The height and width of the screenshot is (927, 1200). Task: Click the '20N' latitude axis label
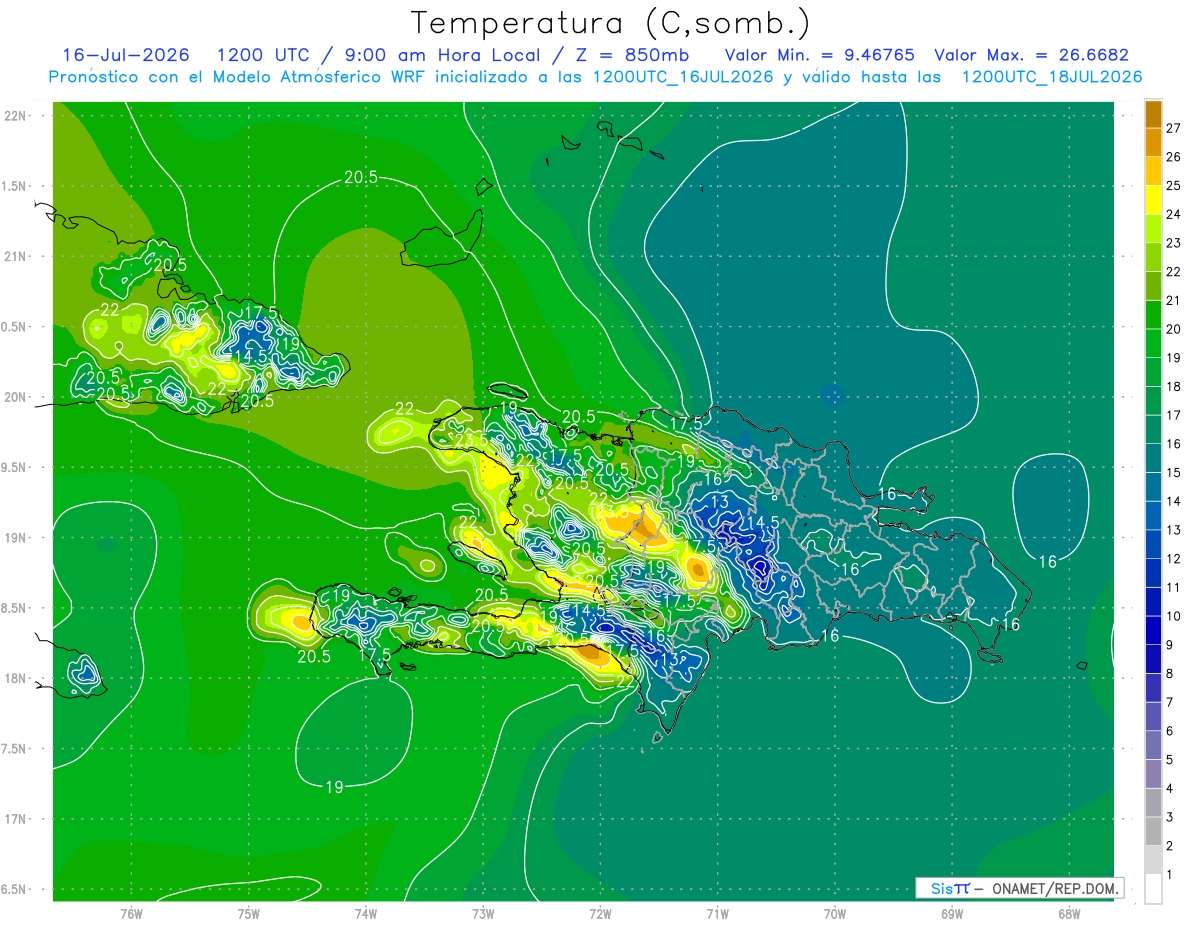16,397
